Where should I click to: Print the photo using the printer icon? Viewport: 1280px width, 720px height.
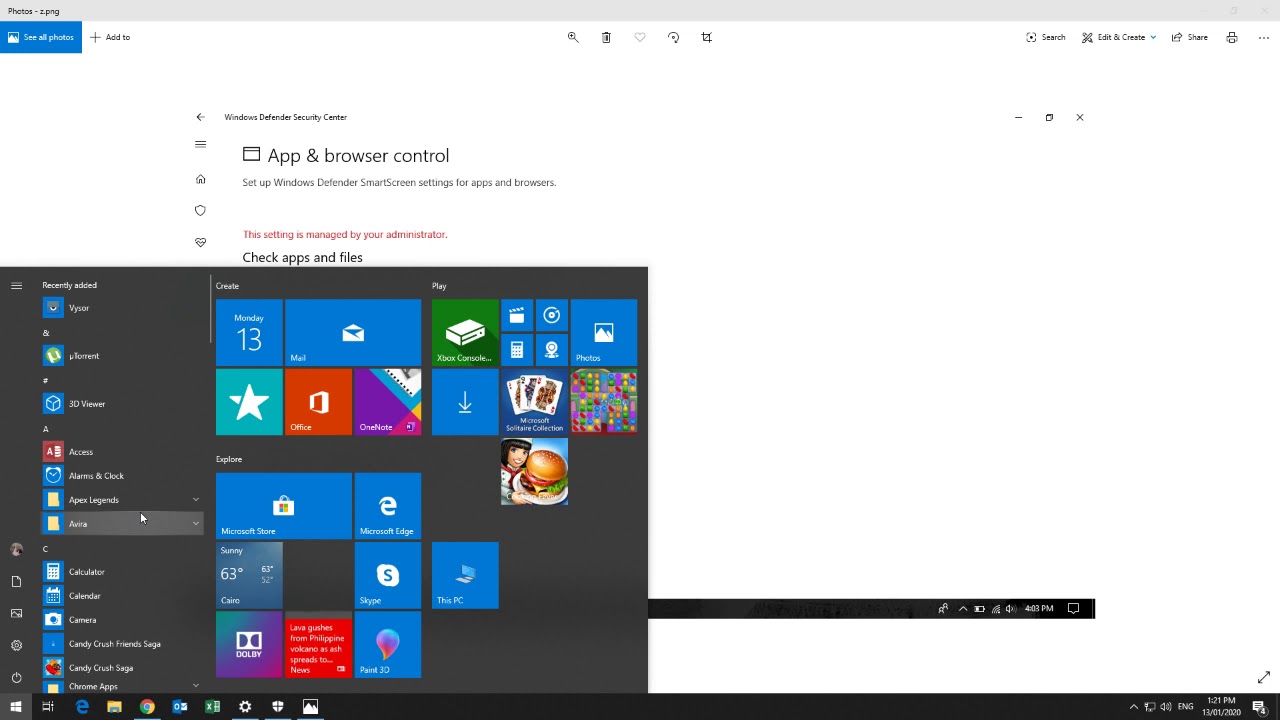(x=1232, y=37)
